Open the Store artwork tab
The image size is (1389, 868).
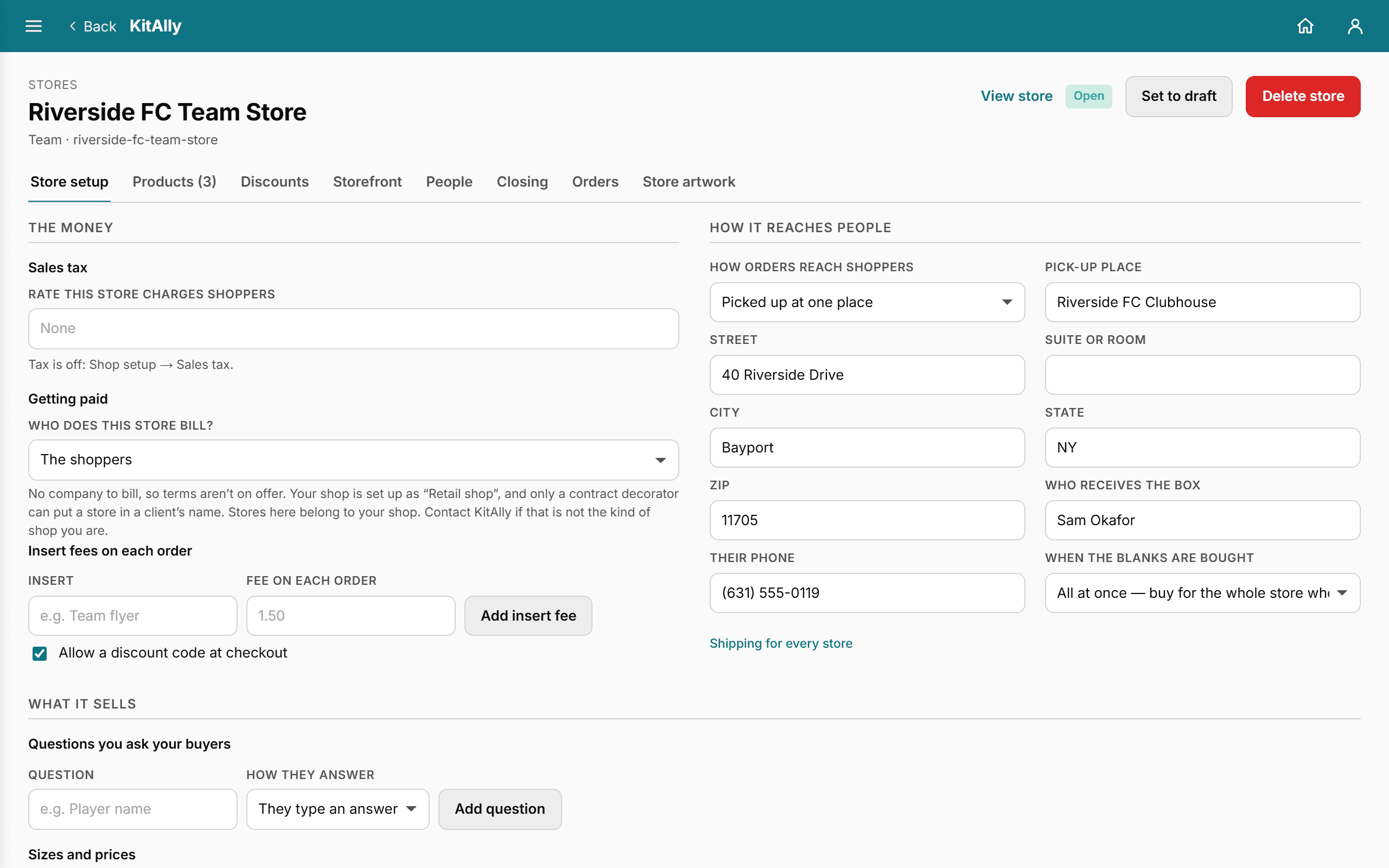tap(689, 182)
